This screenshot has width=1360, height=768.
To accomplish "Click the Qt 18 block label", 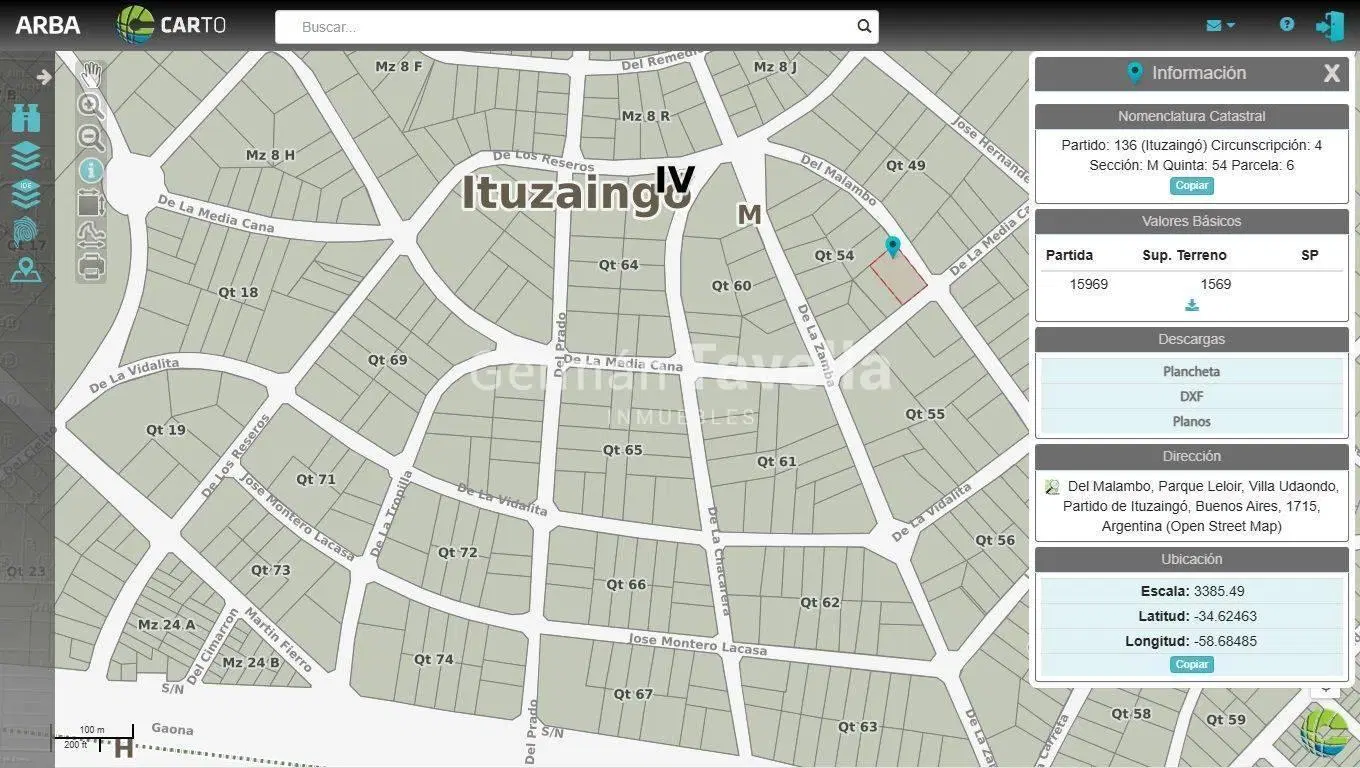I will (238, 292).
